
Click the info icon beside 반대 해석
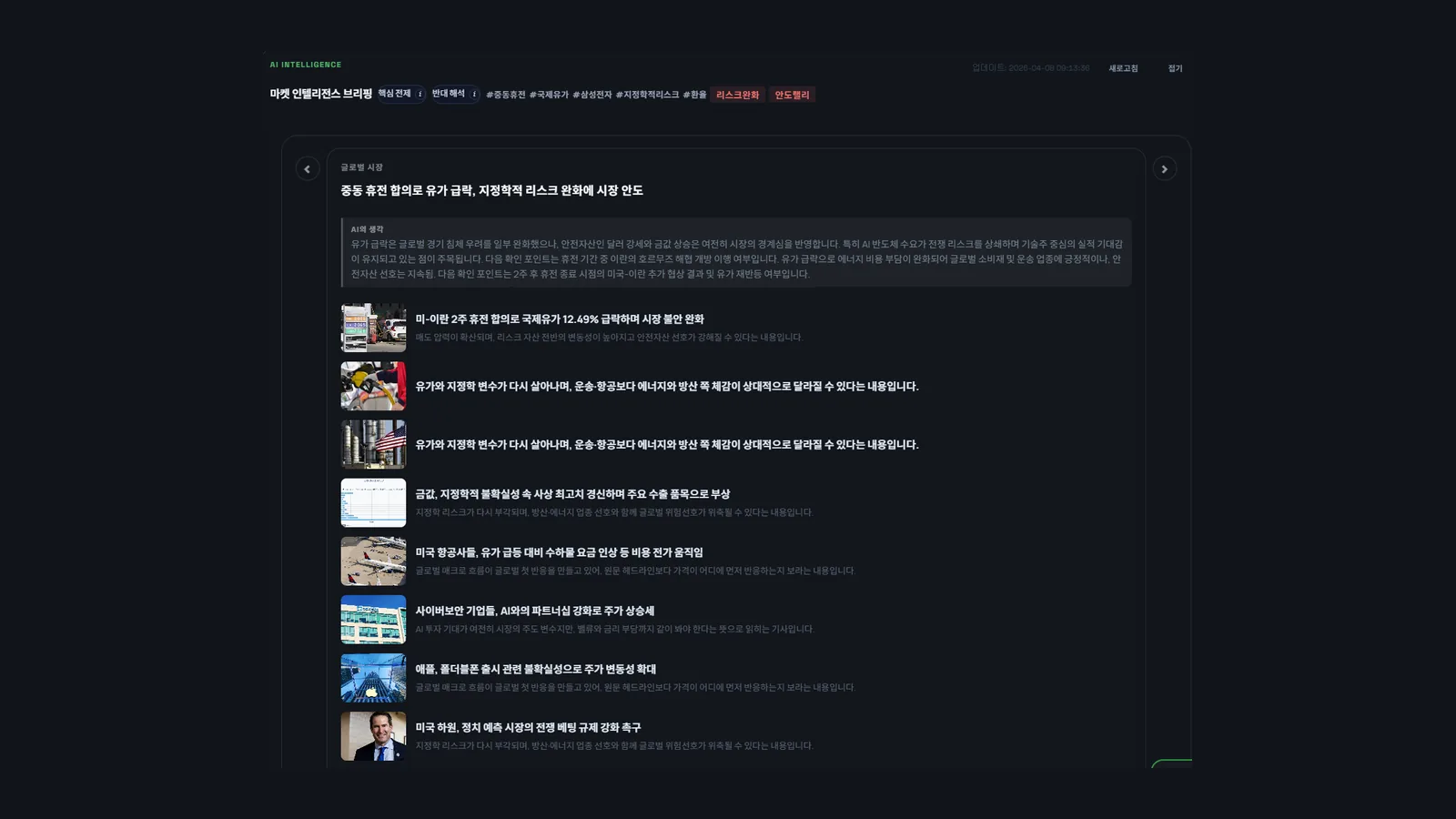474,94
